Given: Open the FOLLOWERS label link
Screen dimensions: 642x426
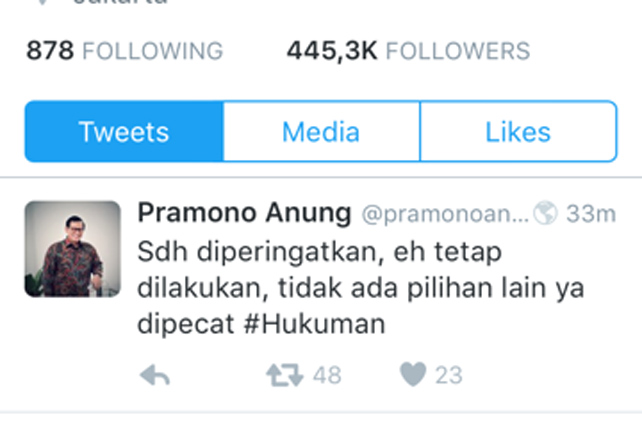Looking at the screenshot, I should (x=458, y=51).
